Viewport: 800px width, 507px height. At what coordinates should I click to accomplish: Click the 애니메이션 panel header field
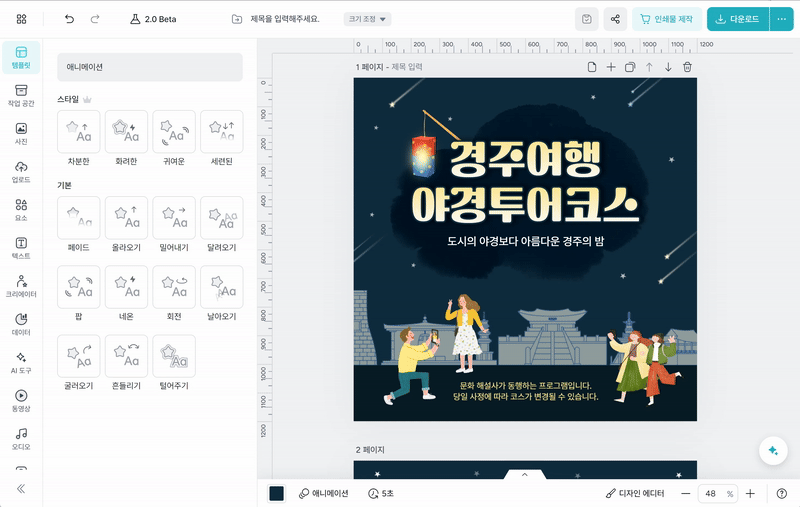pyautogui.click(x=150, y=67)
